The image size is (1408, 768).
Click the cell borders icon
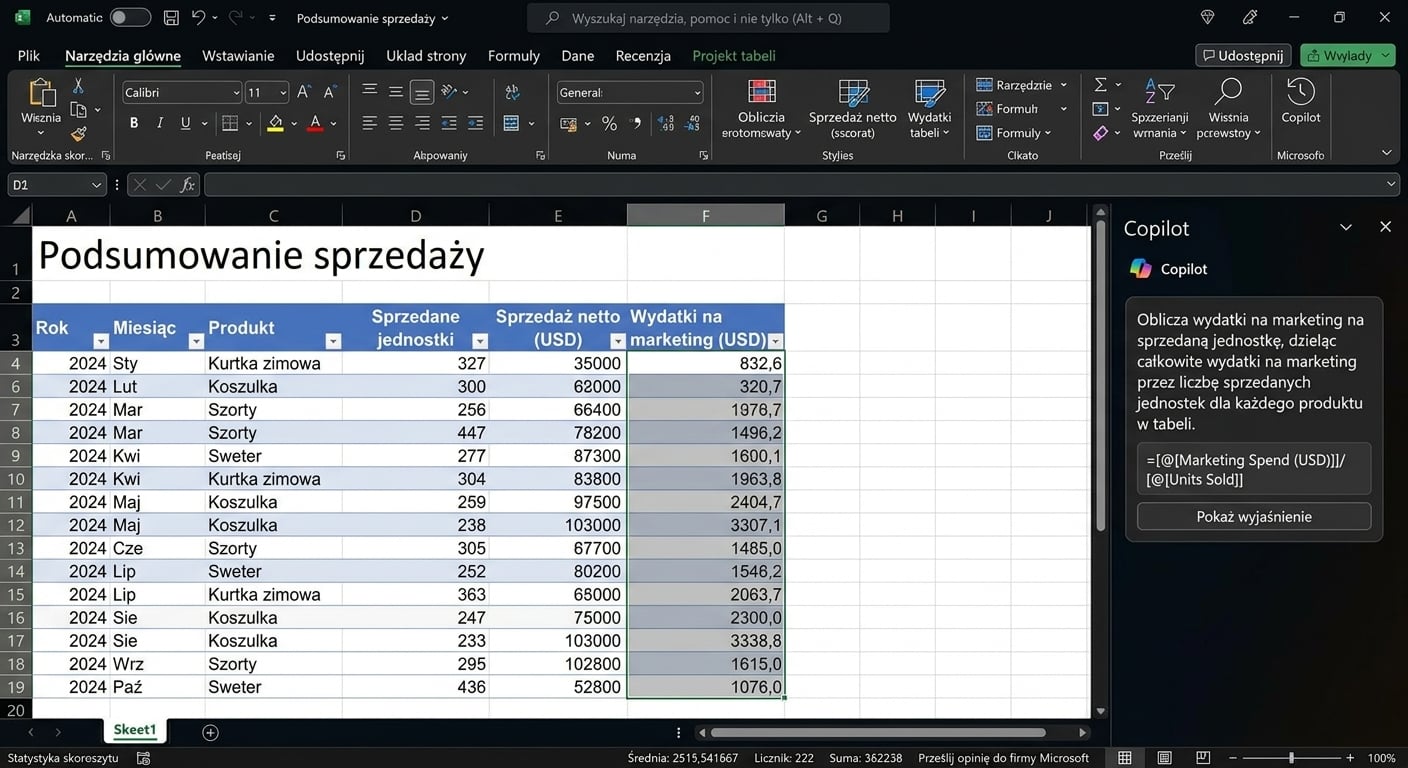230,123
